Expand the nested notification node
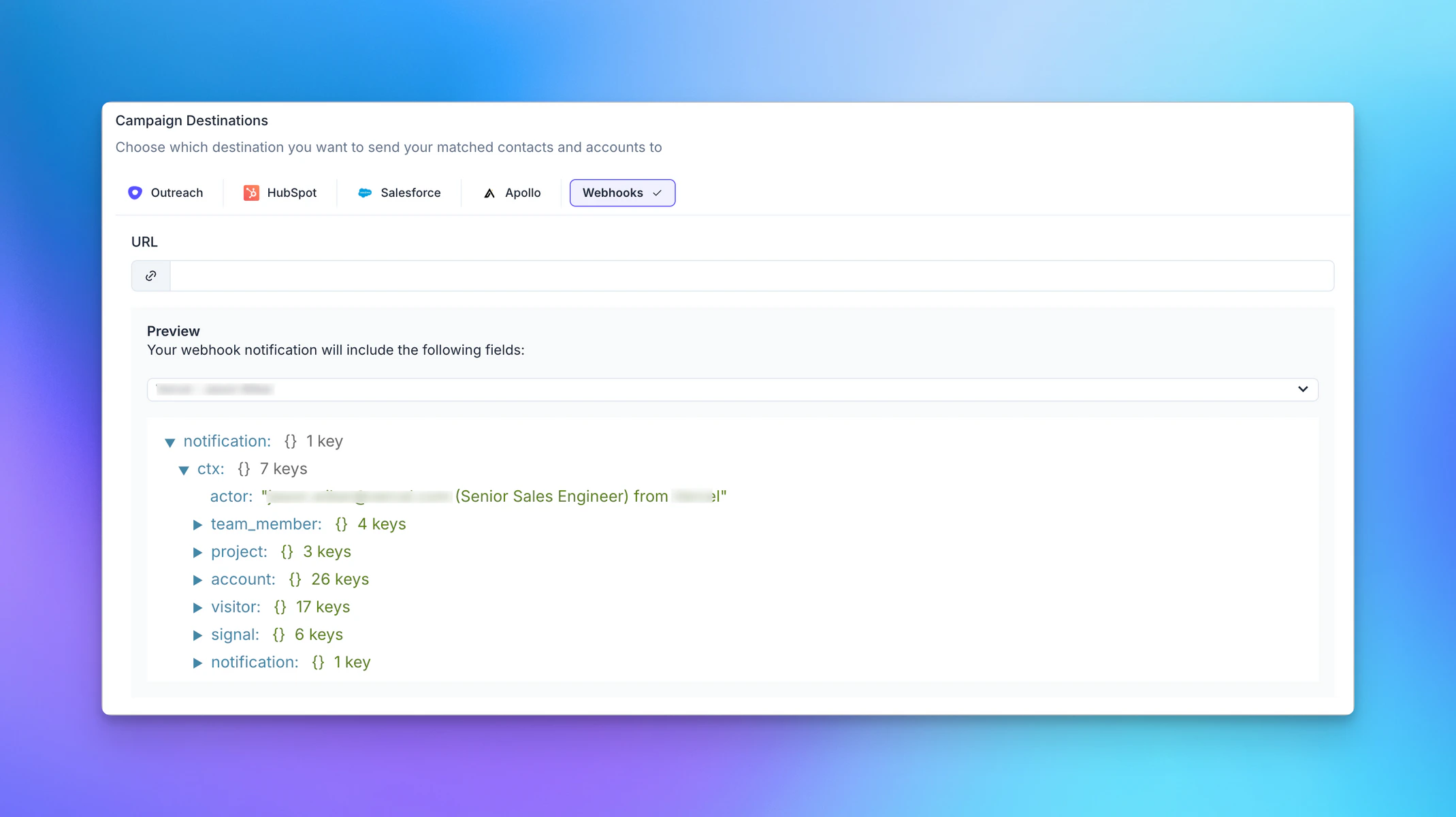The image size is (1456, 817). (197, 663)
